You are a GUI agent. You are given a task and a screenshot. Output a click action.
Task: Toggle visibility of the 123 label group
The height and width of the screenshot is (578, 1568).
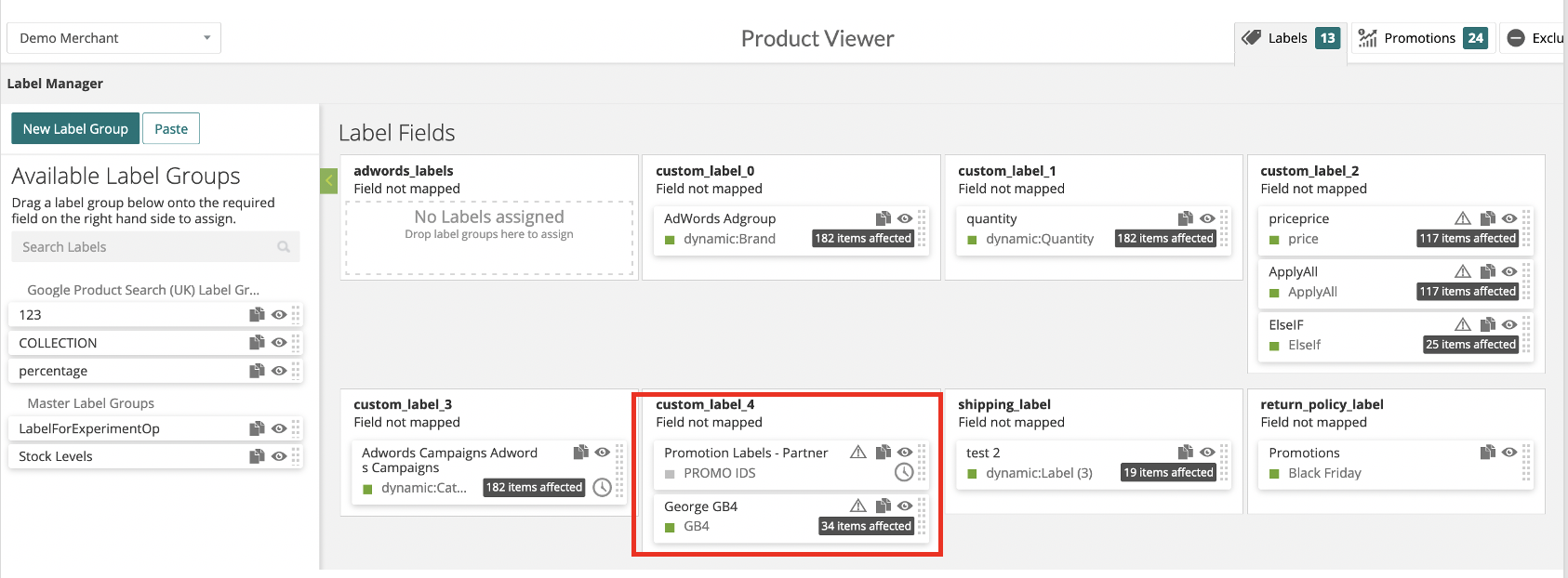[x=279, y=315]
